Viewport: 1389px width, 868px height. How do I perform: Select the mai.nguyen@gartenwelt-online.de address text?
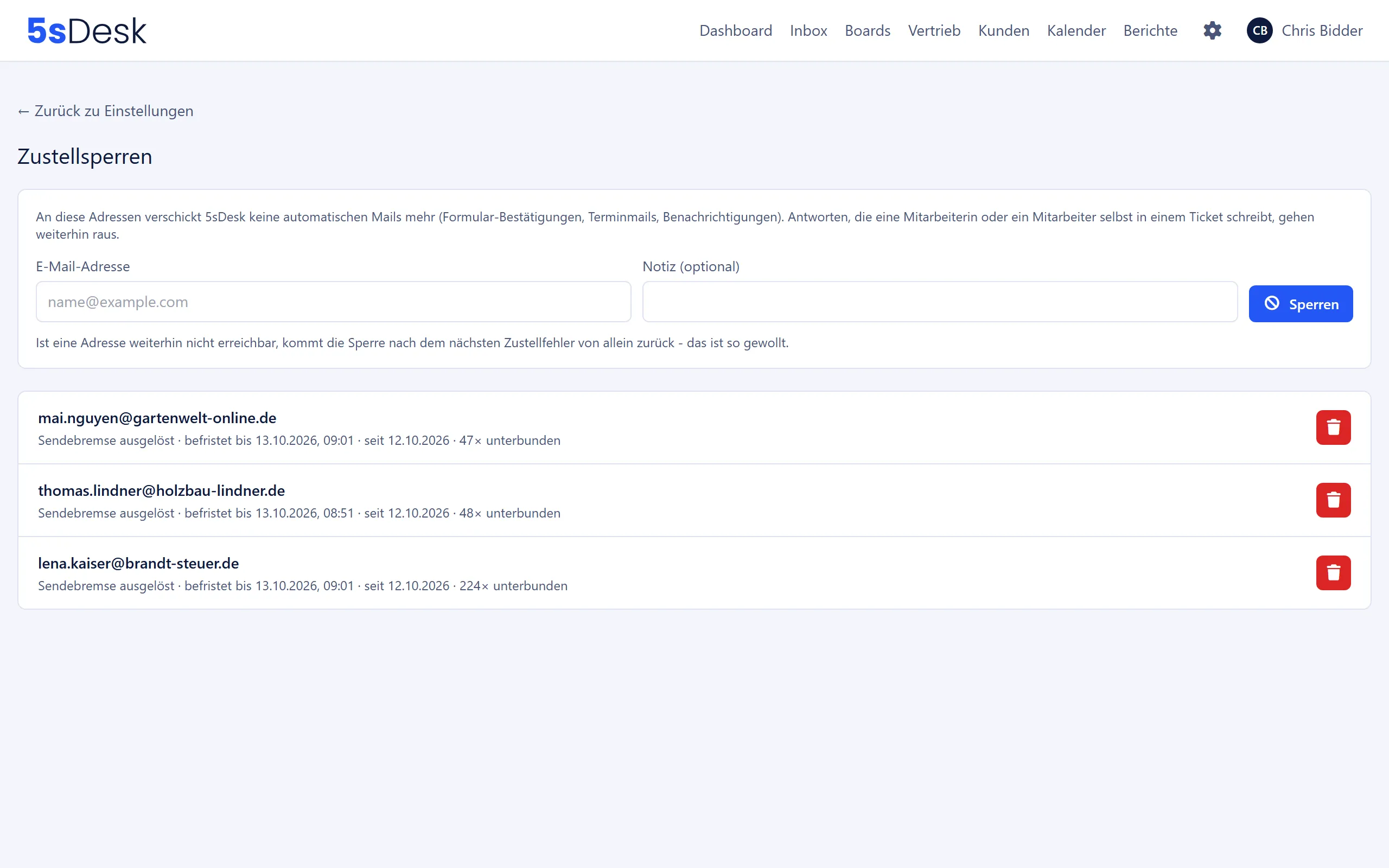(157, 418)
